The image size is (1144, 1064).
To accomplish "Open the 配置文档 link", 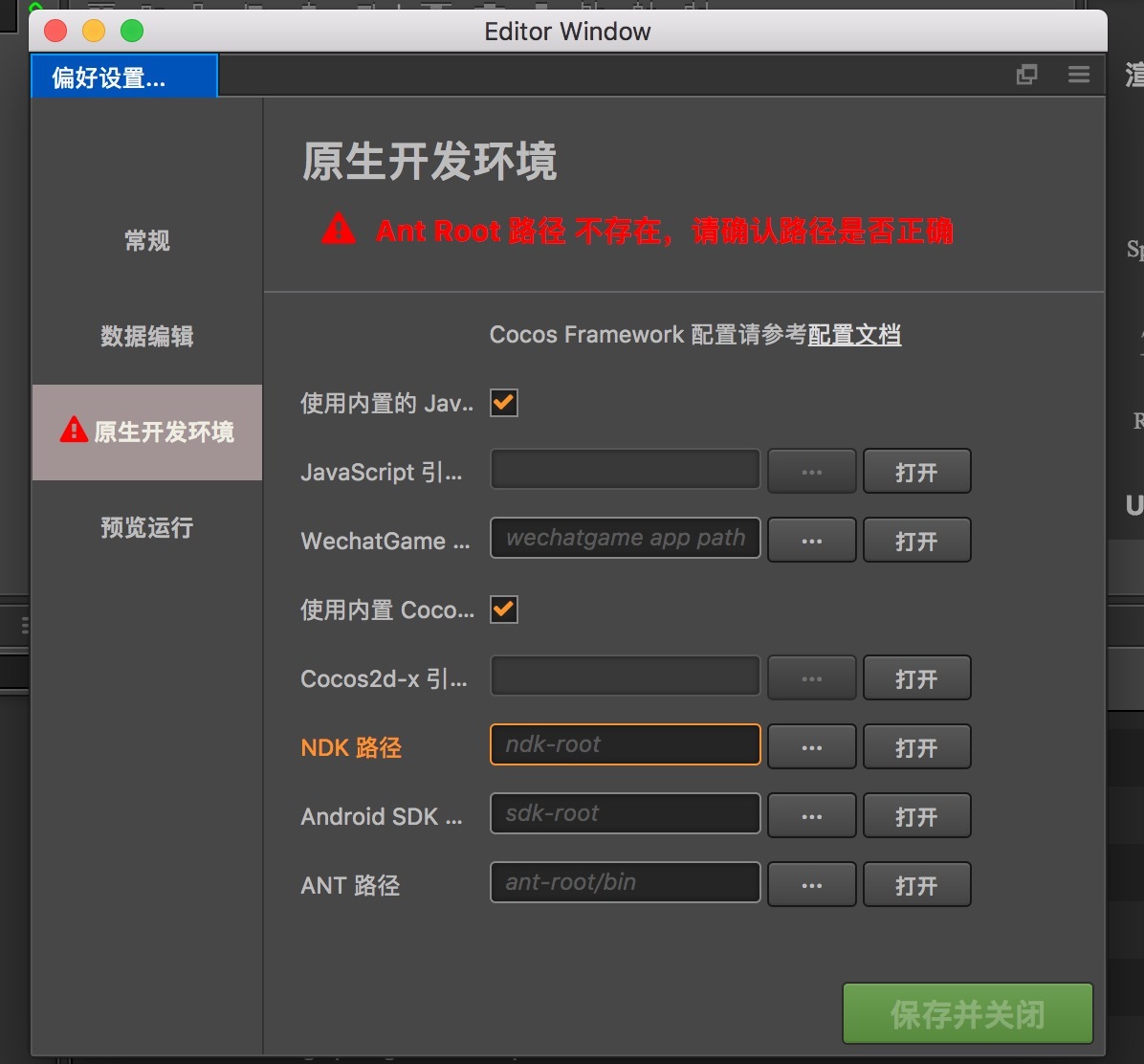I will 854,335.
